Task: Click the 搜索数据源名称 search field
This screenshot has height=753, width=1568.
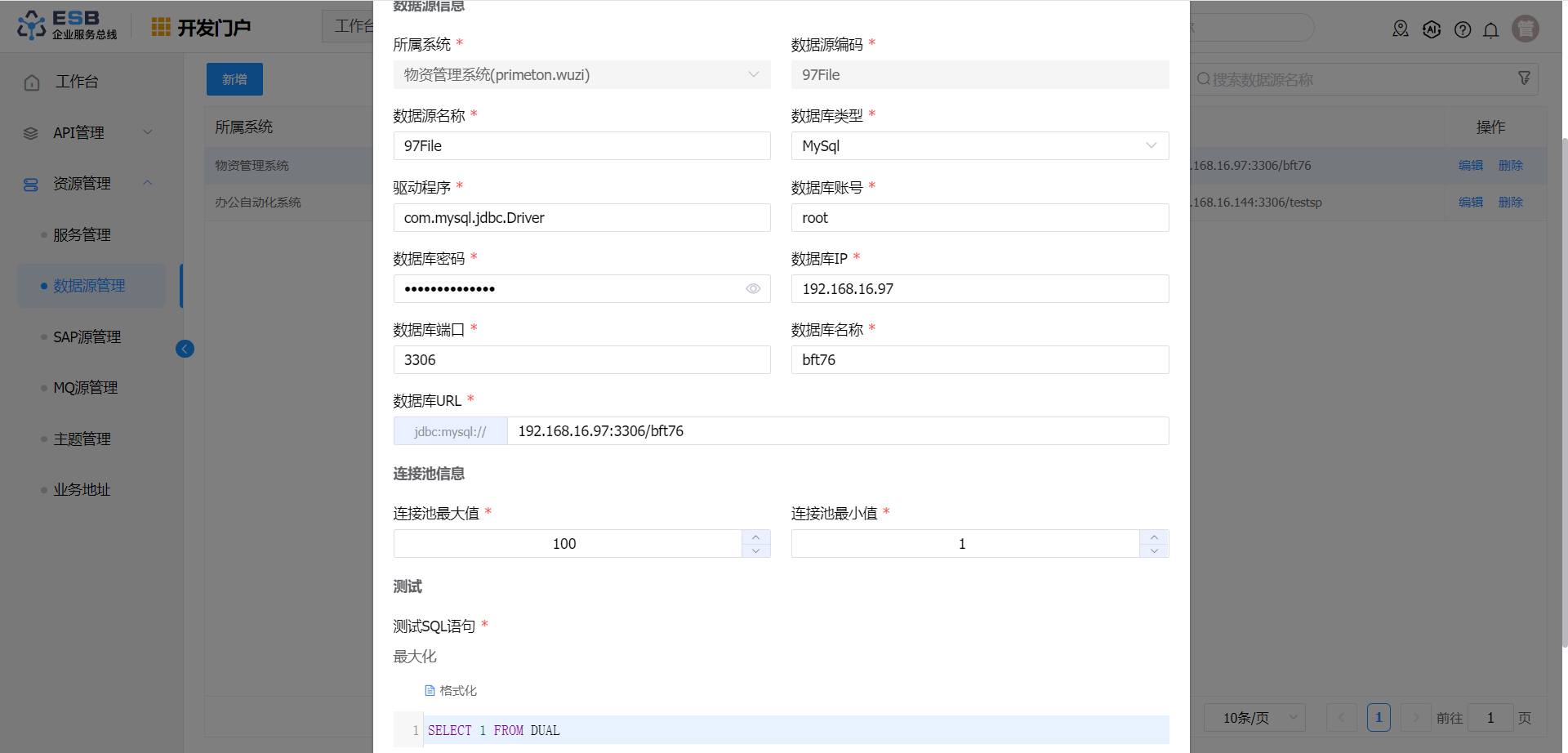Action: [1362, 79]
